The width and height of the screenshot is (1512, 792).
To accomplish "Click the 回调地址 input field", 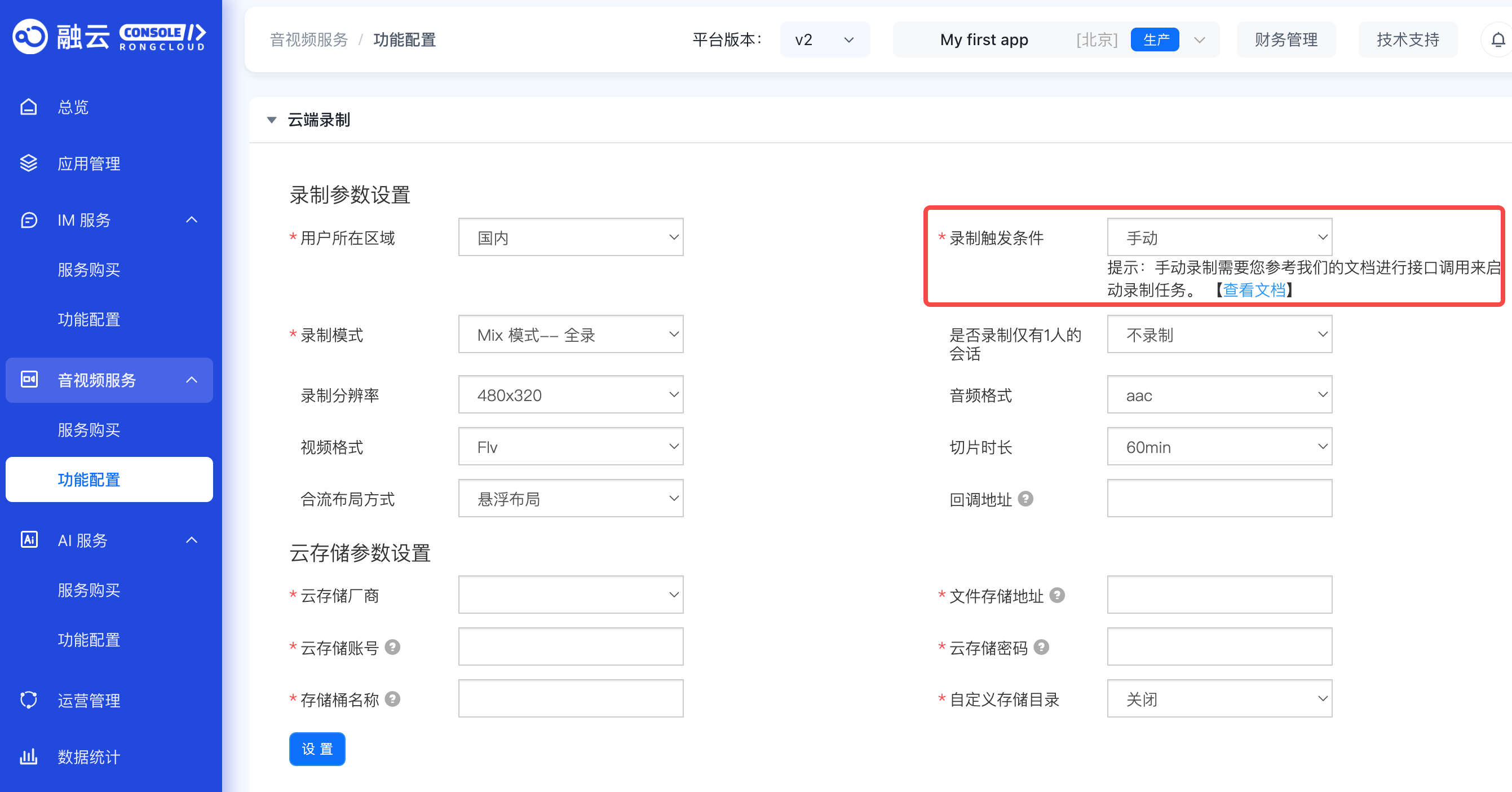I will pos(1219,499).
